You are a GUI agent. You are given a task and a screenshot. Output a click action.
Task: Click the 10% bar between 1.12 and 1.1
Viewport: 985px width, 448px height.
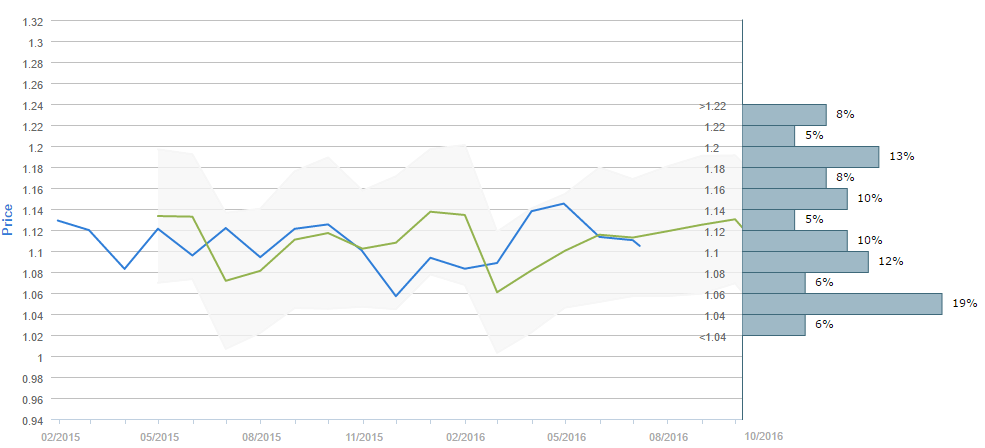[795, 241]
